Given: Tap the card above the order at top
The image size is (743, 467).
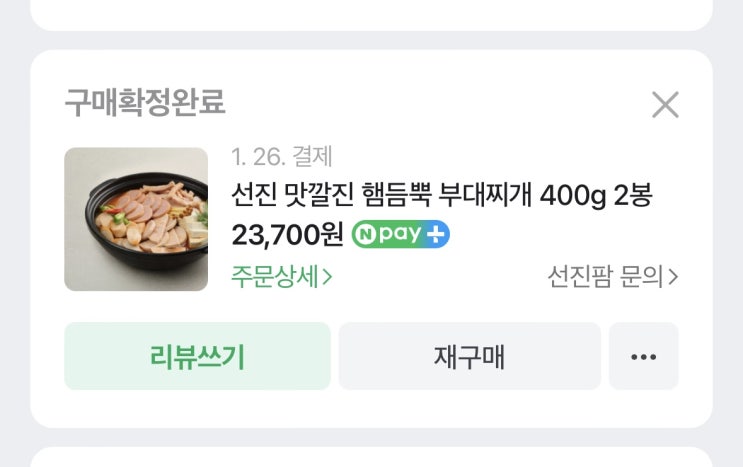Looking at the screenshot, I should click(372, 14).
